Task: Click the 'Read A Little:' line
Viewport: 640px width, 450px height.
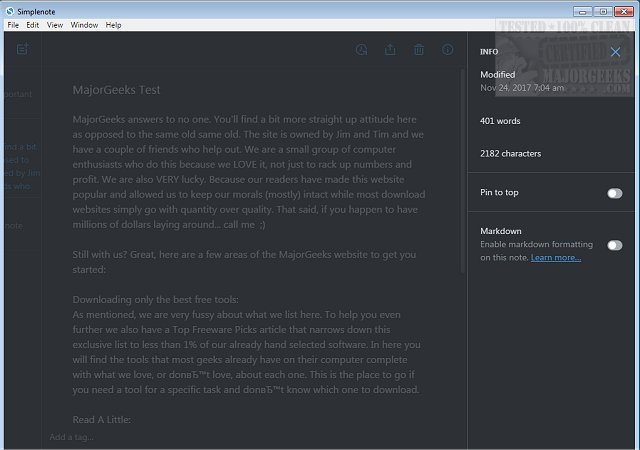Action: 102,420
